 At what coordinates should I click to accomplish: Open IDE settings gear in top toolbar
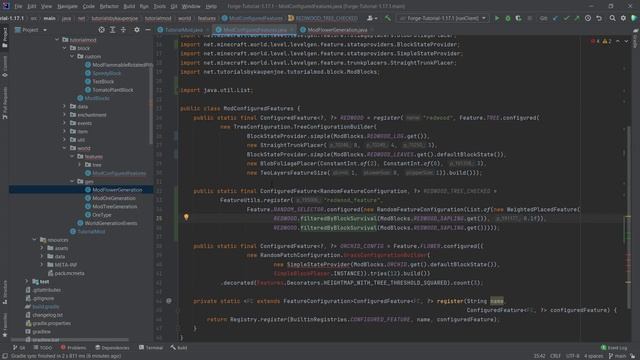623,18
